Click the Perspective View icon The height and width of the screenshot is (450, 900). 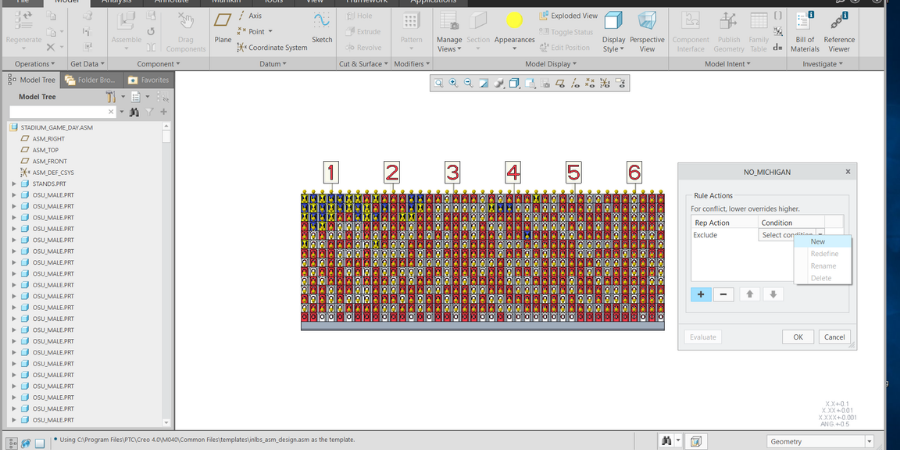[x=647, y=28]
